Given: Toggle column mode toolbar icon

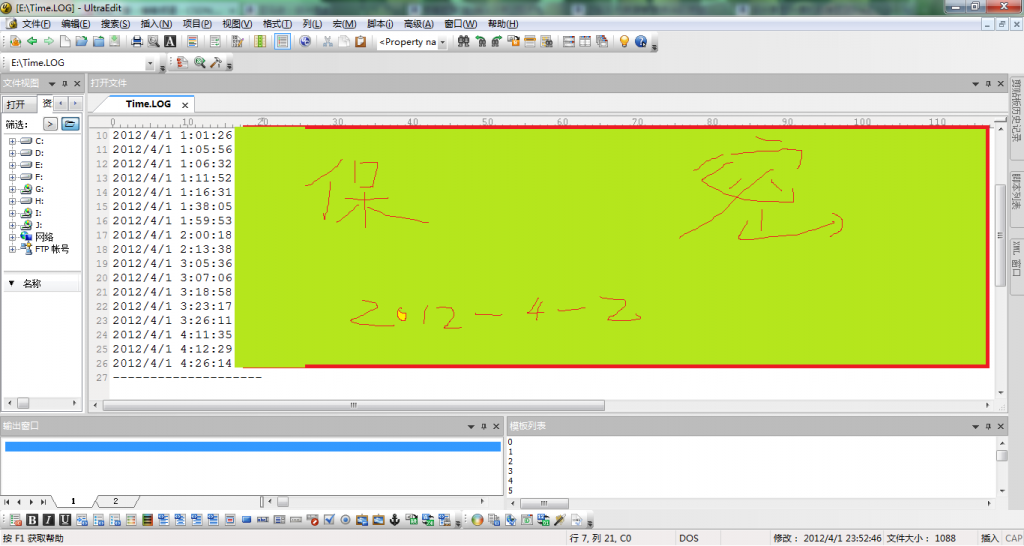Looking at the screenshot, I should tap(260, 41).
